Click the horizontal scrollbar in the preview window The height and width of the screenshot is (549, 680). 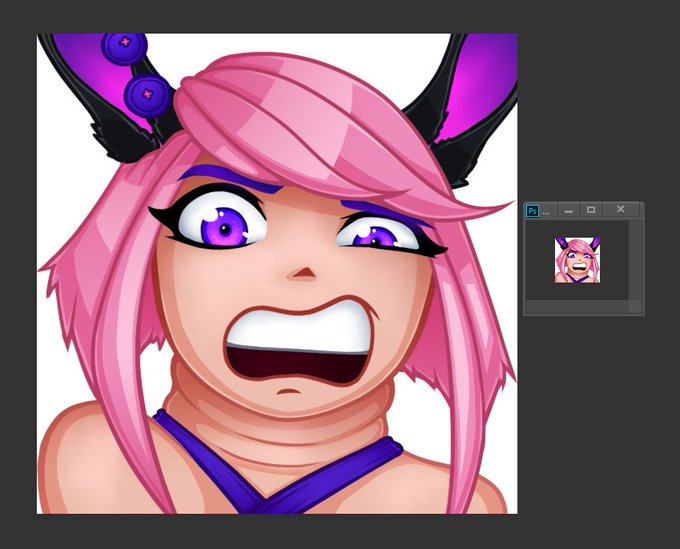tap(577, 307)
